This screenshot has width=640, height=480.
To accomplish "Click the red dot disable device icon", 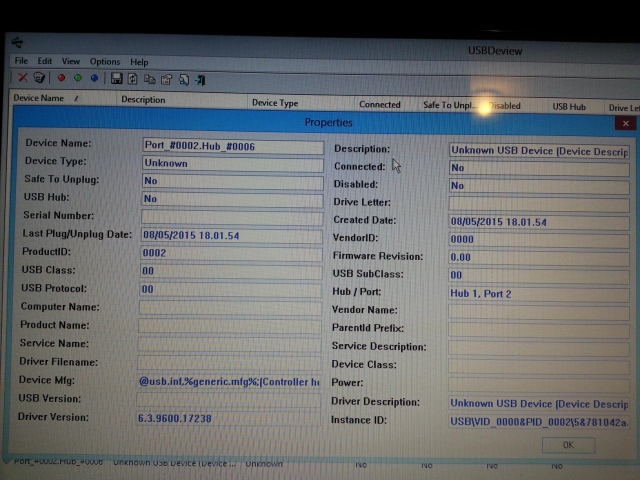I will click(x=61, y=78).
